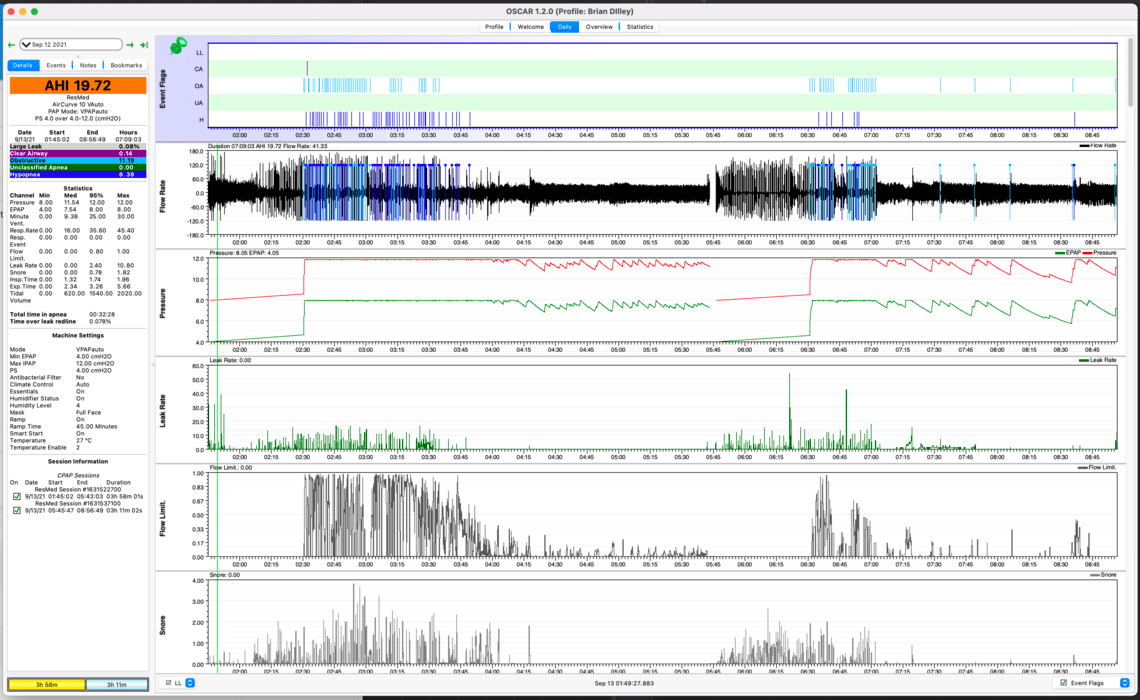The height and width of the screenshot is (700, 1140).
Task: Open the Event Flags selector at bottom right
Action: click(1125, 683)
